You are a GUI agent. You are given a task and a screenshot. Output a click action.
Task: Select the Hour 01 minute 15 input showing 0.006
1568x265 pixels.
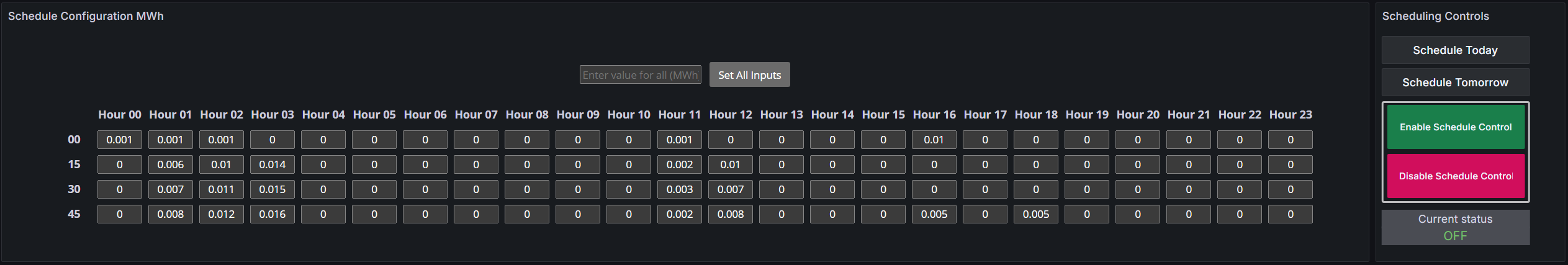tap(171, 164)
